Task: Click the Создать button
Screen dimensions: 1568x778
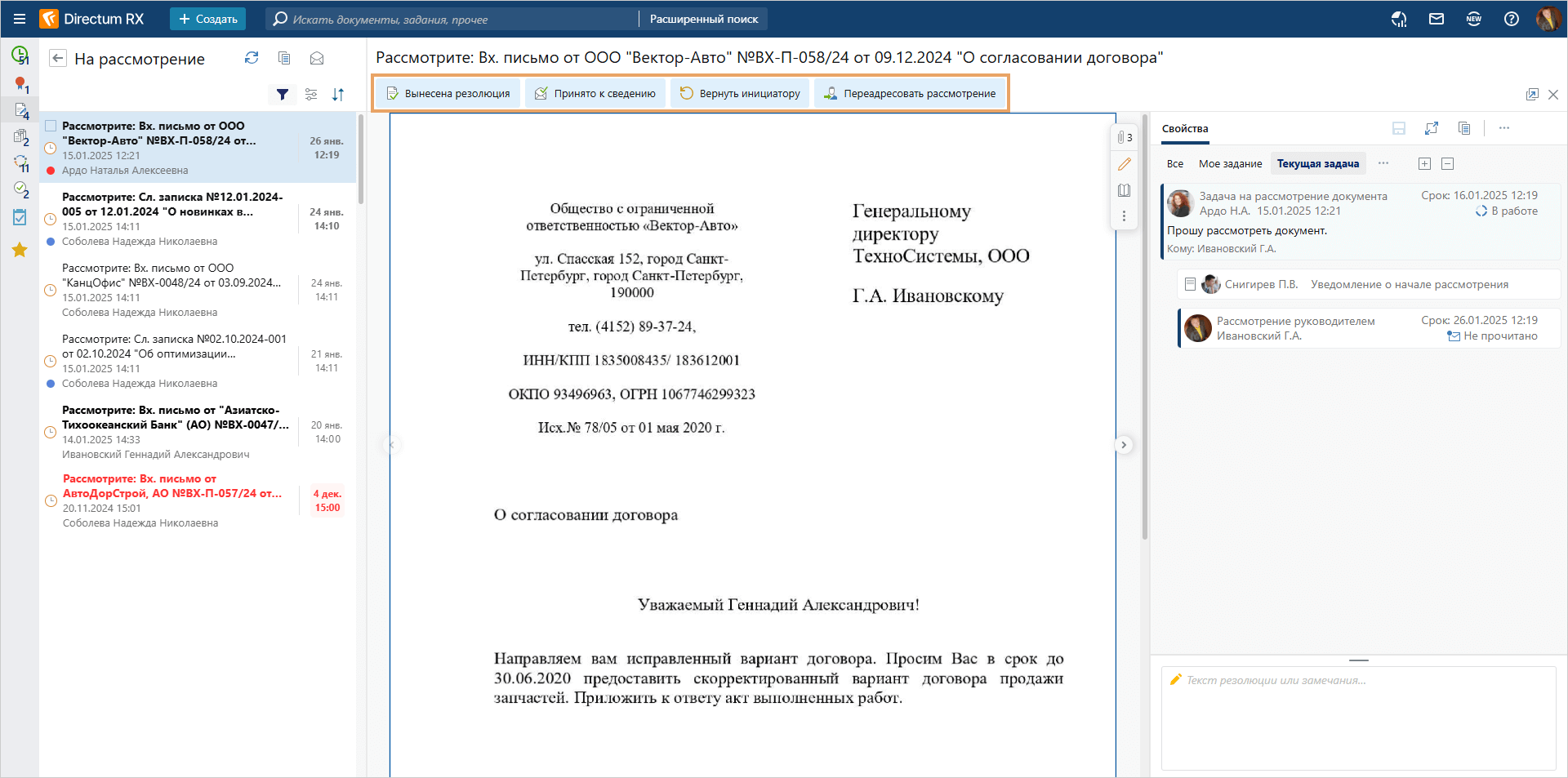Action: (207, 19)
